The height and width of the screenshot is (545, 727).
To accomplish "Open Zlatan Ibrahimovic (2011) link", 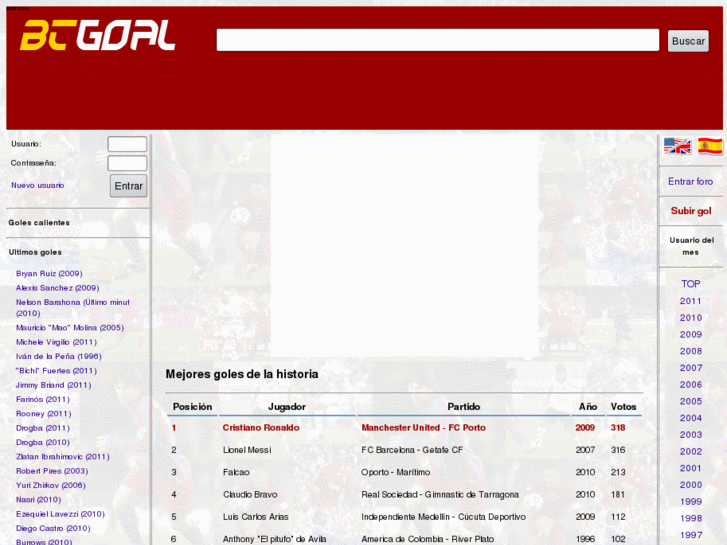I will point(63,457).
